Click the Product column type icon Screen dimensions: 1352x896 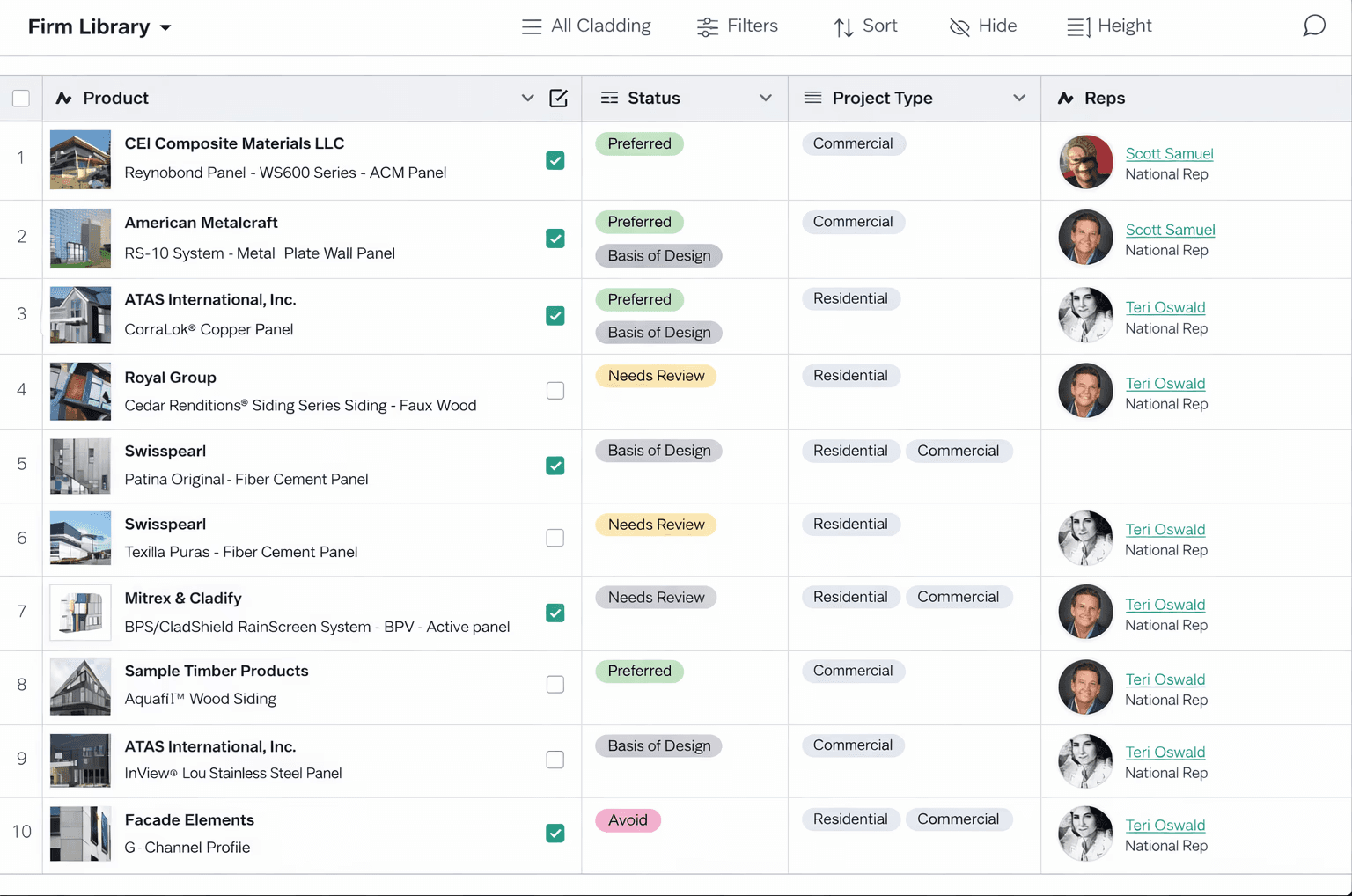pos(63,98)
